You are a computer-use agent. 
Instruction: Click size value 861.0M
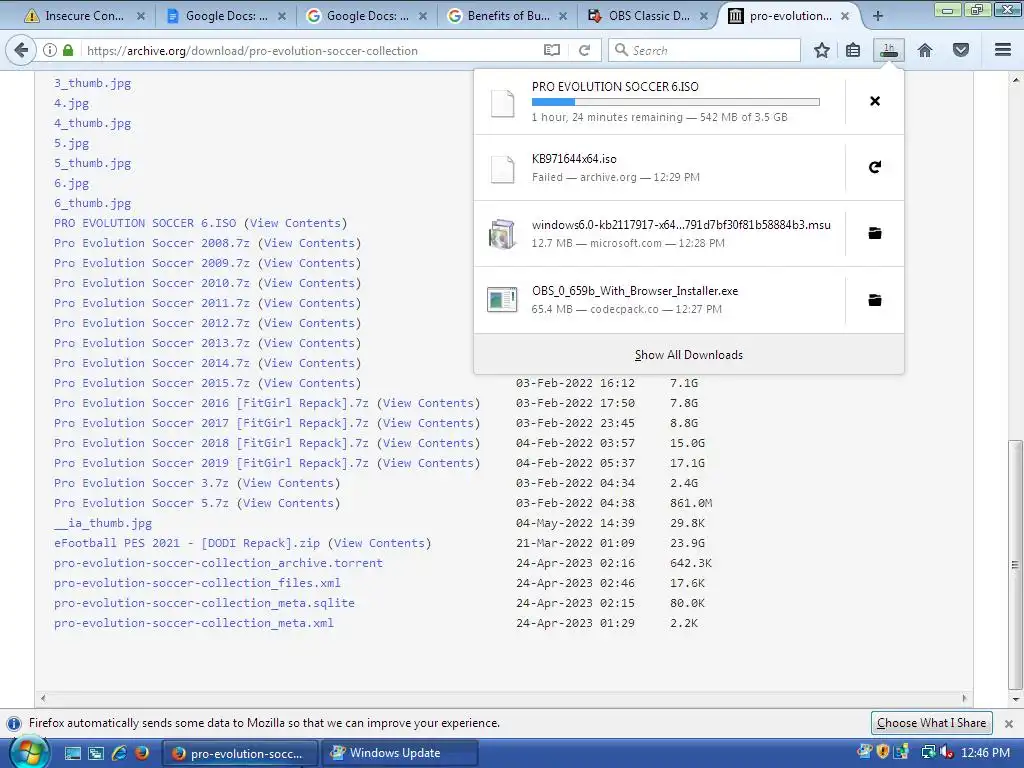tap(691, 504)
